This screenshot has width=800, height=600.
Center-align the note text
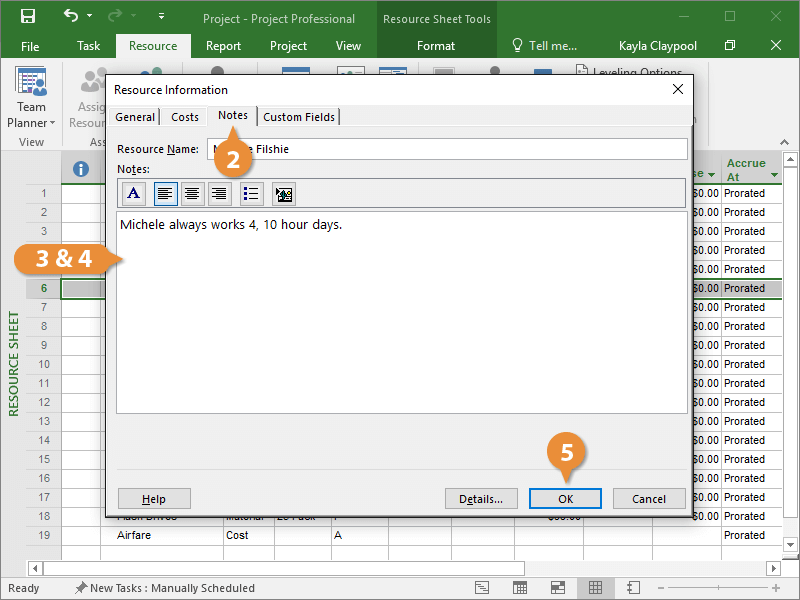(x=192, y=194)
